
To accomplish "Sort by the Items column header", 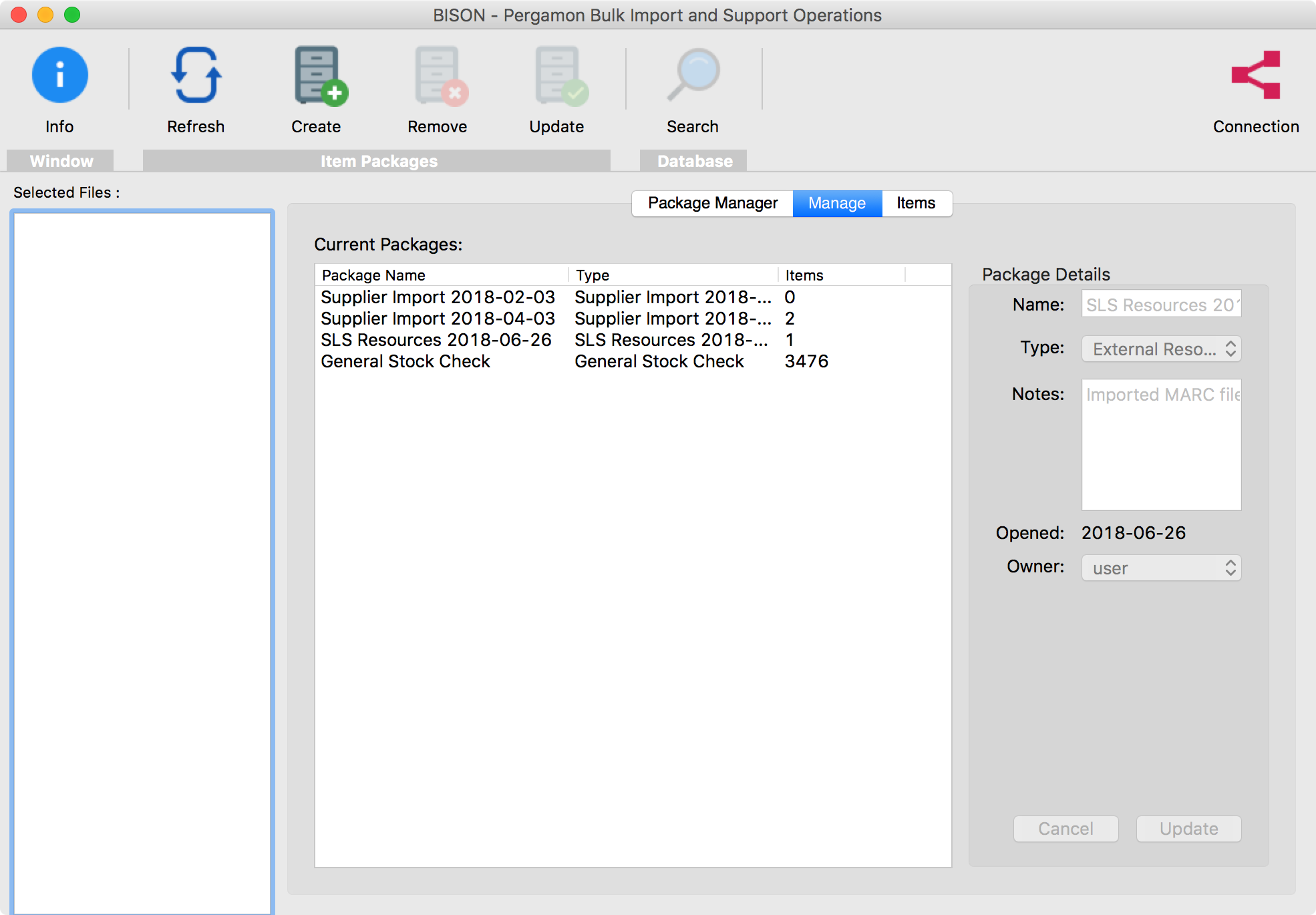I will (x=842, y=275).
